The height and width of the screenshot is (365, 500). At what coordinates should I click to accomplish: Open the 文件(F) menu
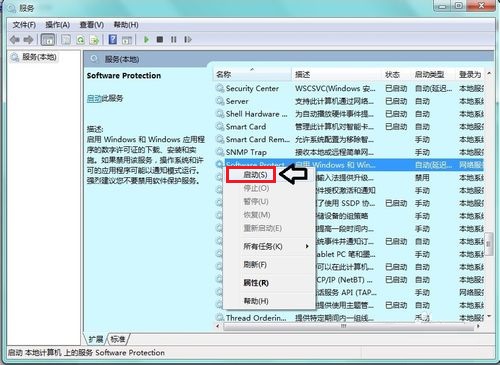coord(24,25)
